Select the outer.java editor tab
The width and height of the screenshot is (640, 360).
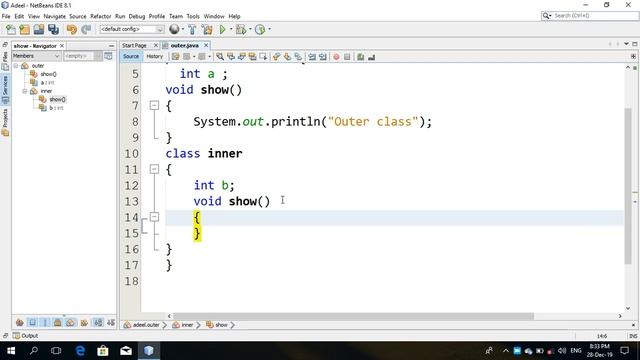[x=184, y=45]
